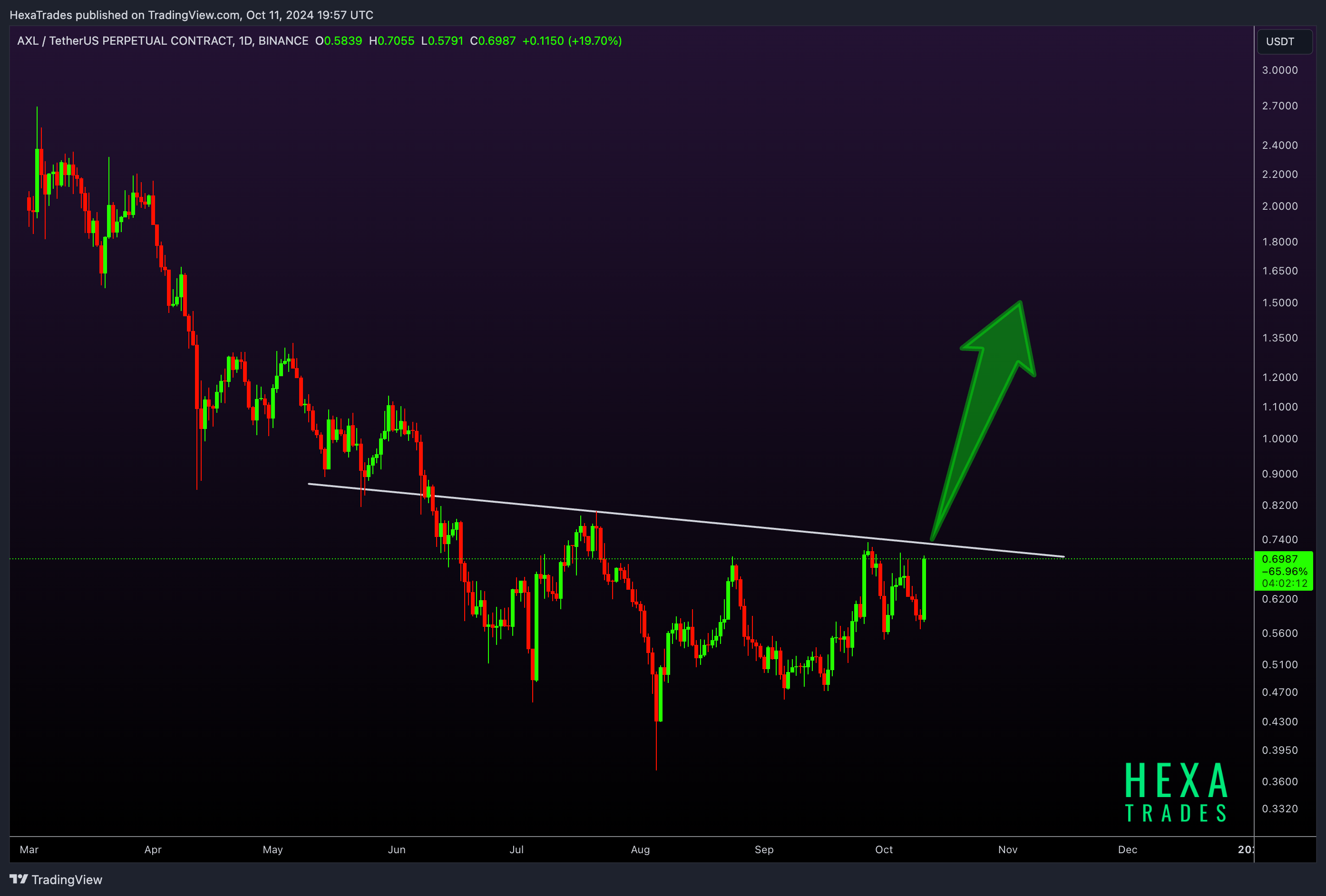Click the 0.3950 price axis label
Viewport: 1326px width, 896px height.
click(1279, 750)
